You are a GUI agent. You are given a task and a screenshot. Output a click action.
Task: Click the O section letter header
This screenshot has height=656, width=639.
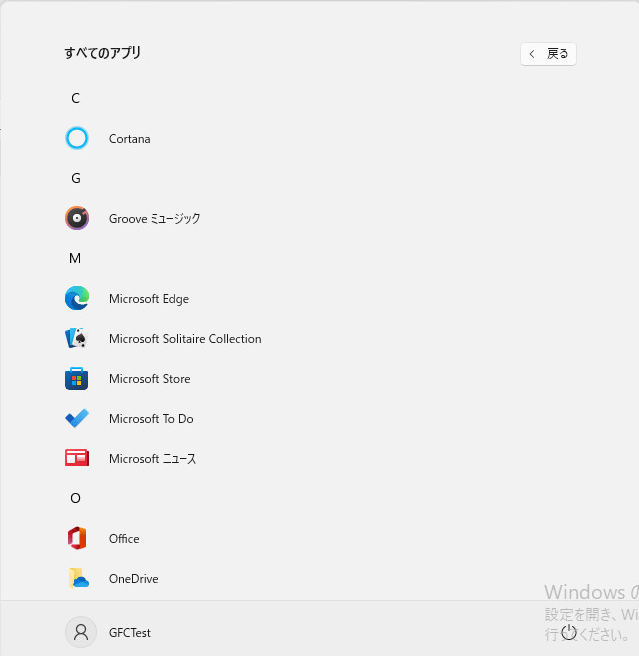click(75, 498)
